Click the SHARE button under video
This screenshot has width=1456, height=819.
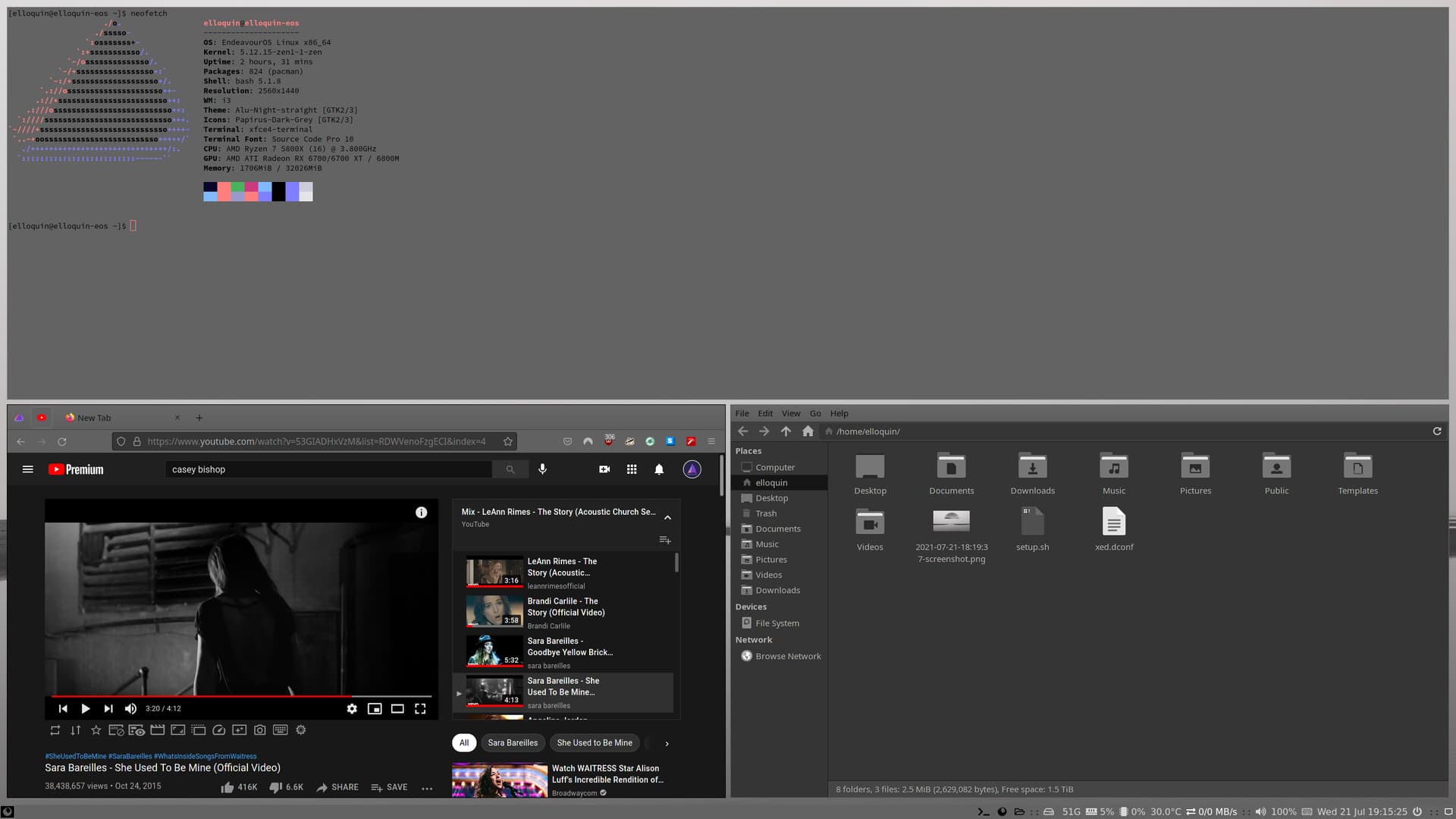(337, 787)
